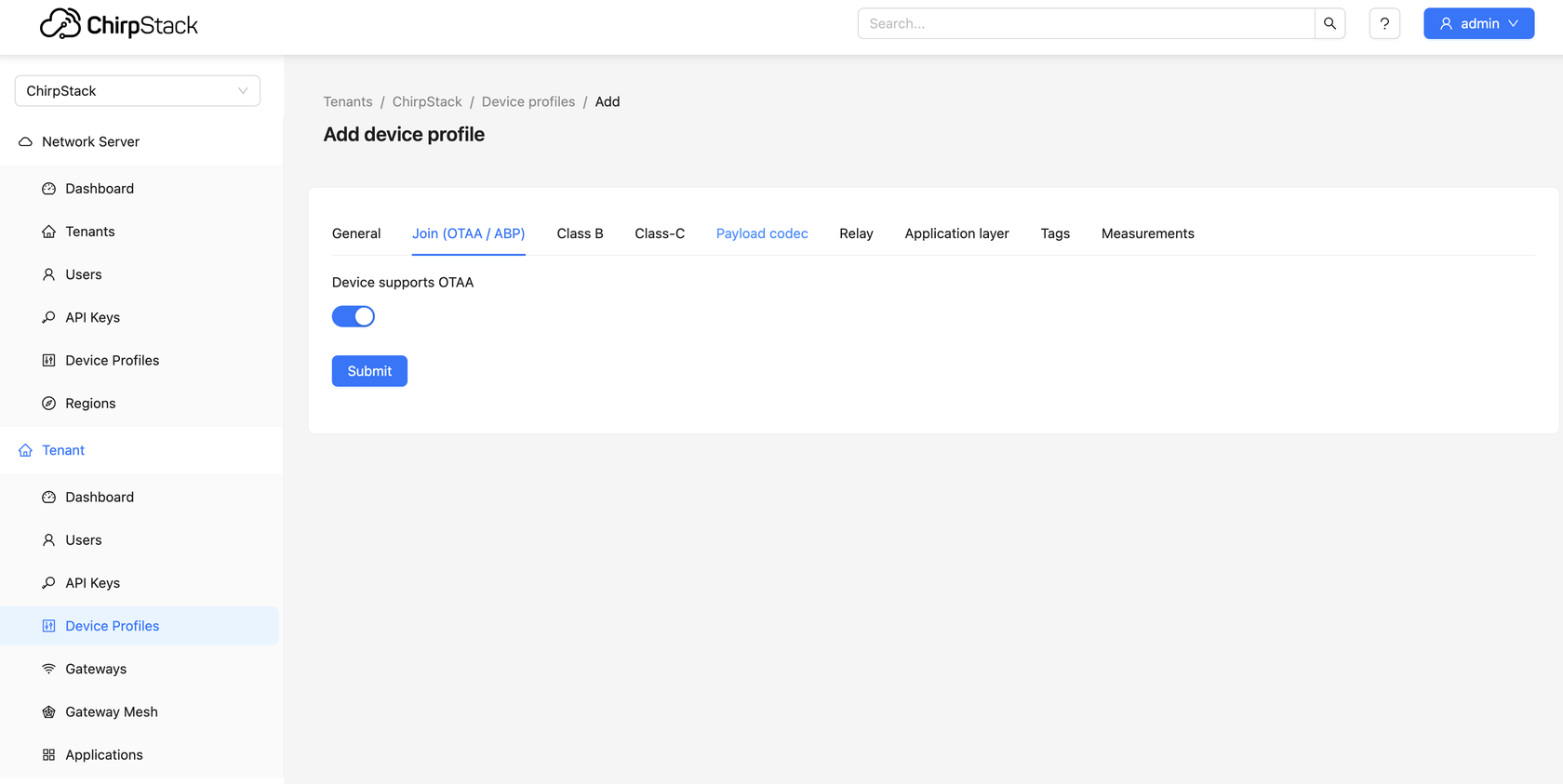Click the highlighted Device Profiles icon
The height and width of the screenshot is (784, 1563).
[x=48, y=626]
